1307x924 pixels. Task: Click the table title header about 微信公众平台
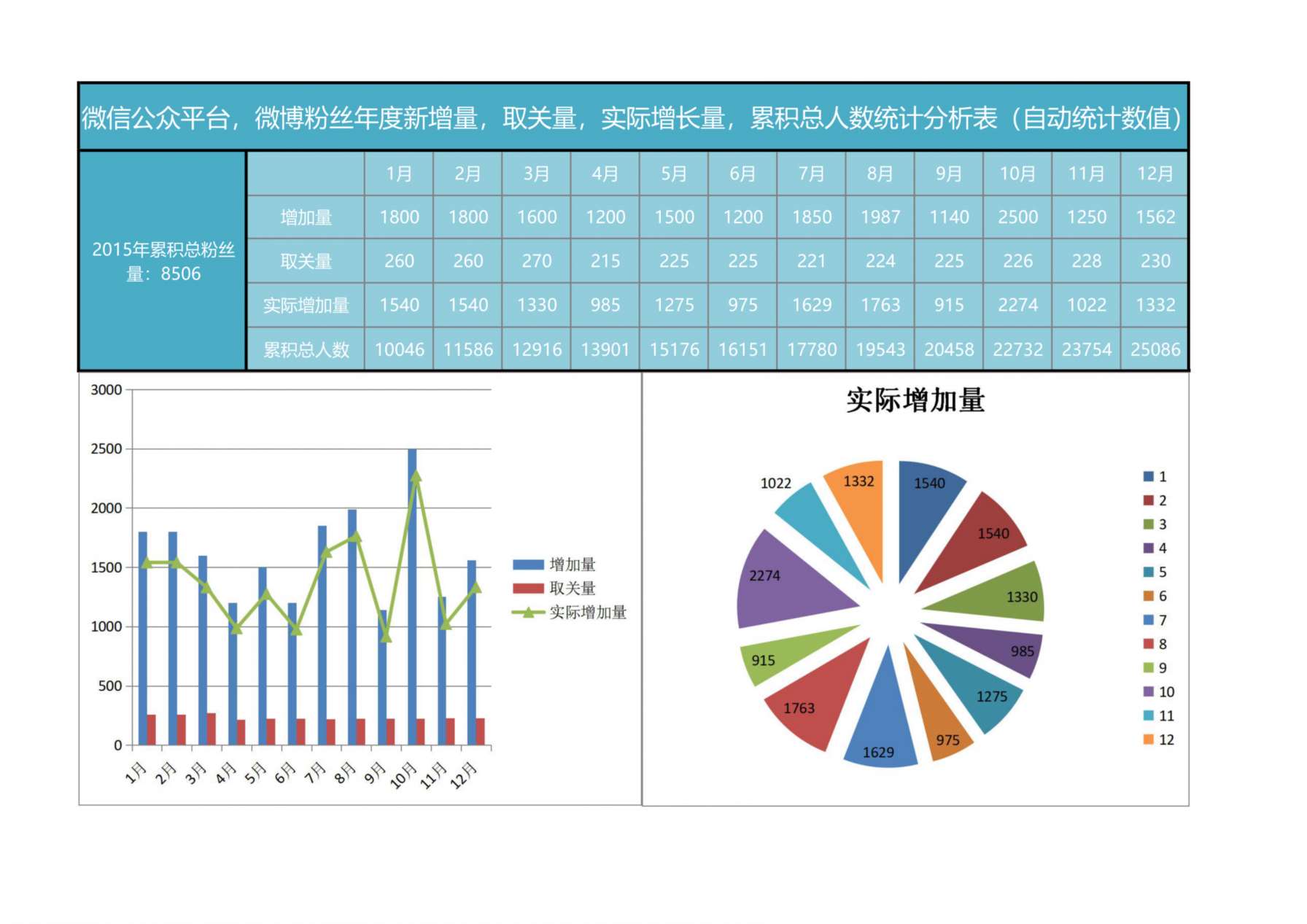pos(633,117)
